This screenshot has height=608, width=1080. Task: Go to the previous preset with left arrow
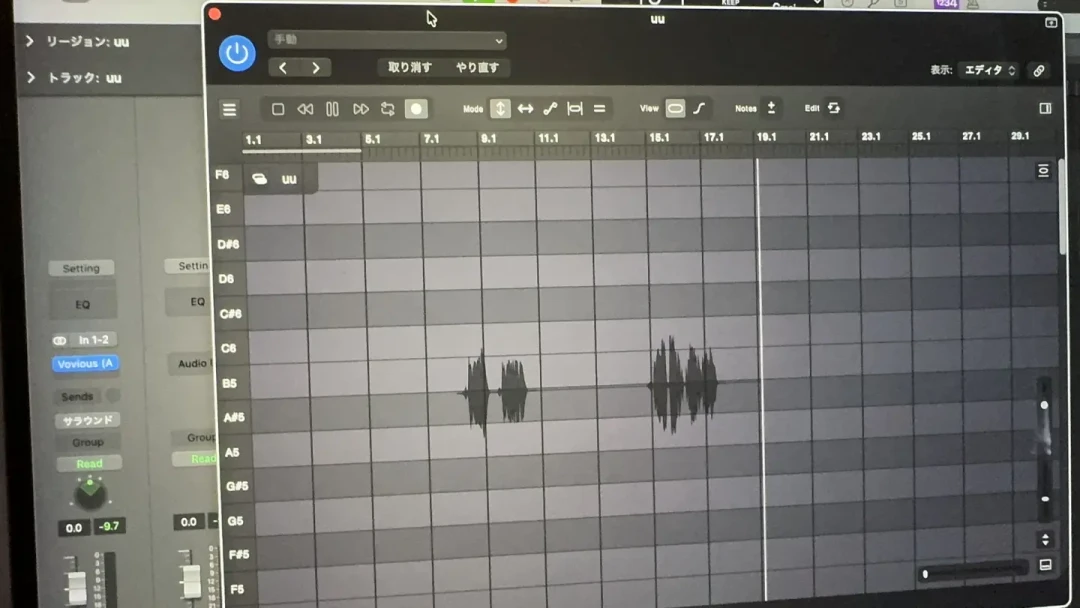[x=282, y=67]
